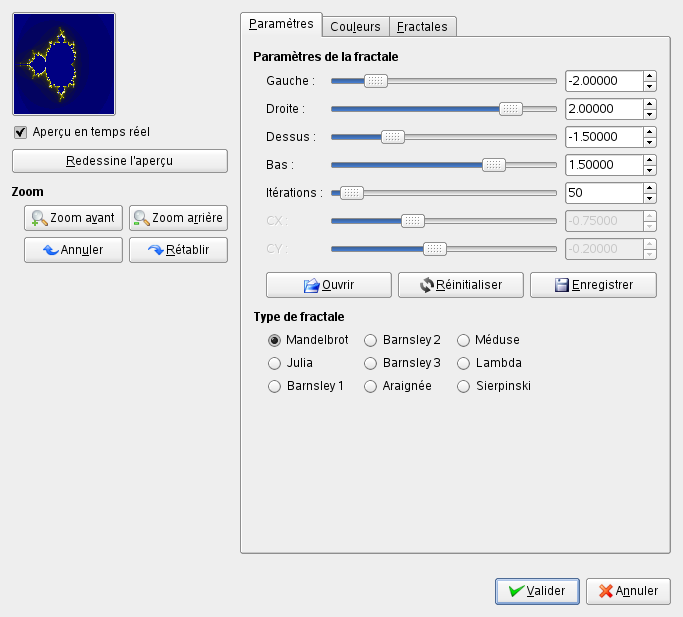
Task: Select the Araignée fractal type
Action: [x=370, y=386]
